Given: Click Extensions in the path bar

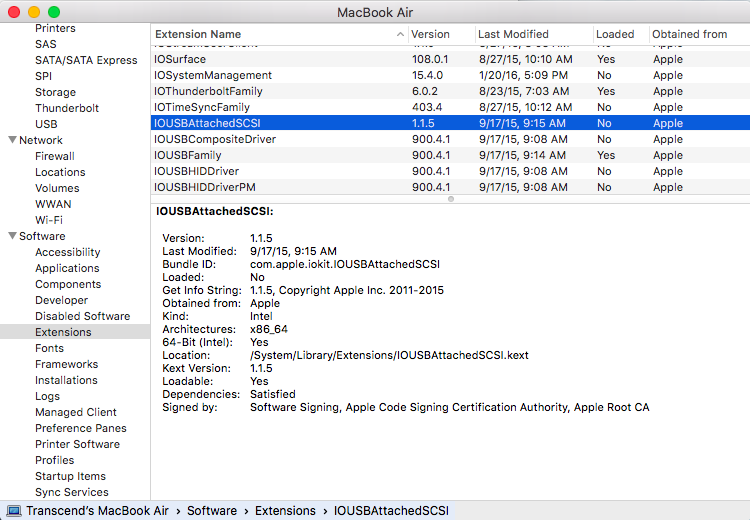Looking at the screenshot, I should [x=285, y=511].
